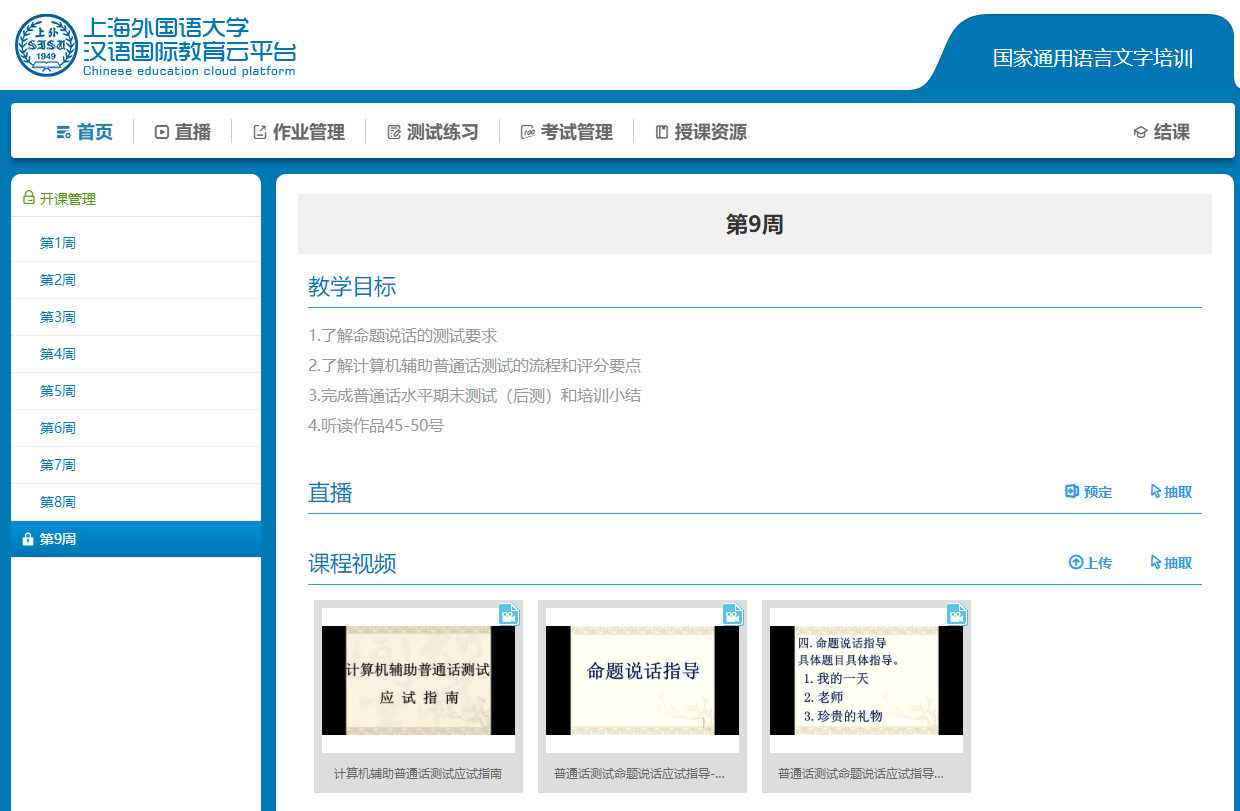Click the lock icon beside 第9周
Image resolution: width=1240 pixels, height=811 pixels.
tap(28, 539)
